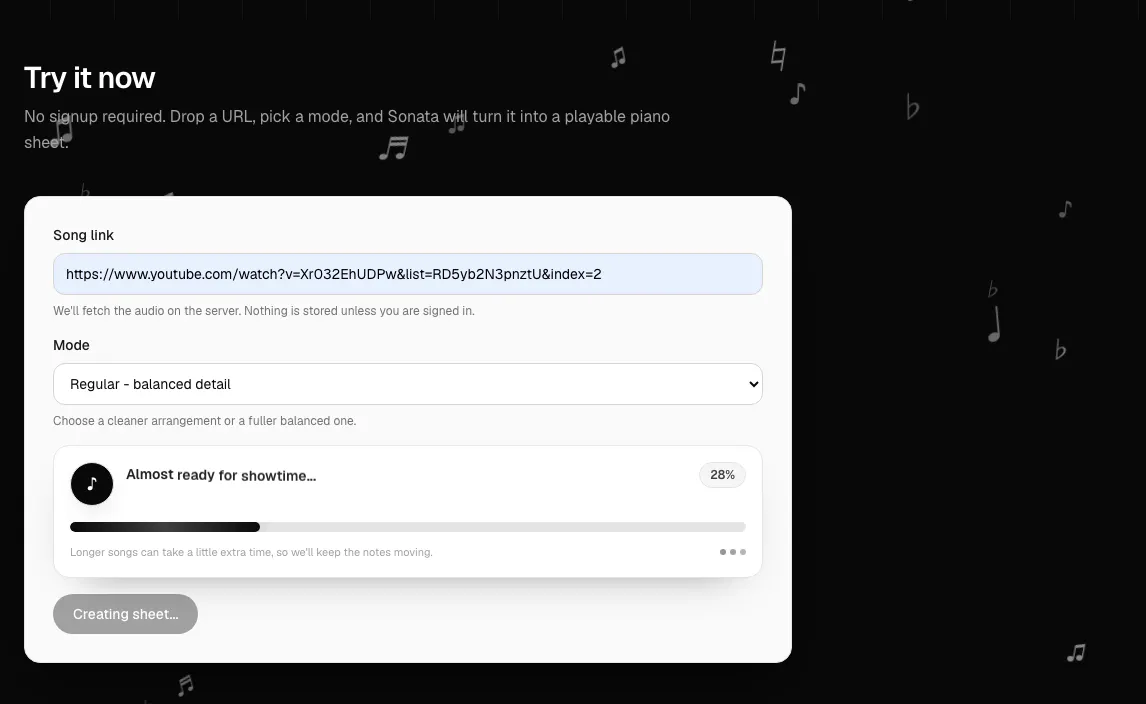Click the "No signup required" description paragraph
This screenshot has width=1146, height=704.
point(347,129)
